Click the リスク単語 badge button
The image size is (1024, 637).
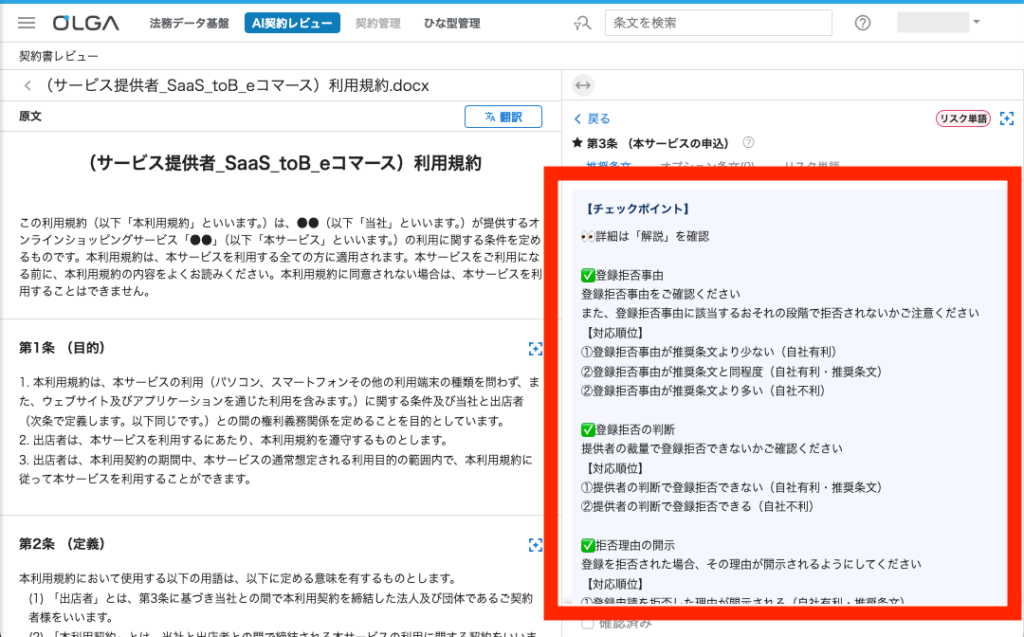[x=963, y=118]
